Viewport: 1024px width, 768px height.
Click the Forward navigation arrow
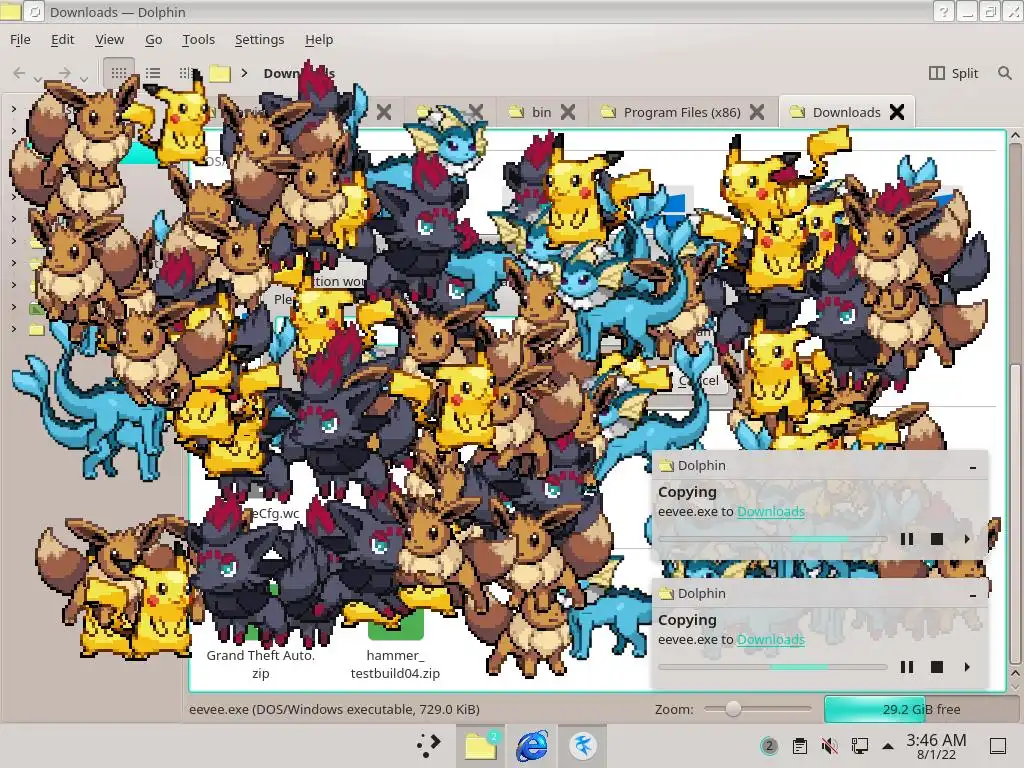click(x=64, y=73)
